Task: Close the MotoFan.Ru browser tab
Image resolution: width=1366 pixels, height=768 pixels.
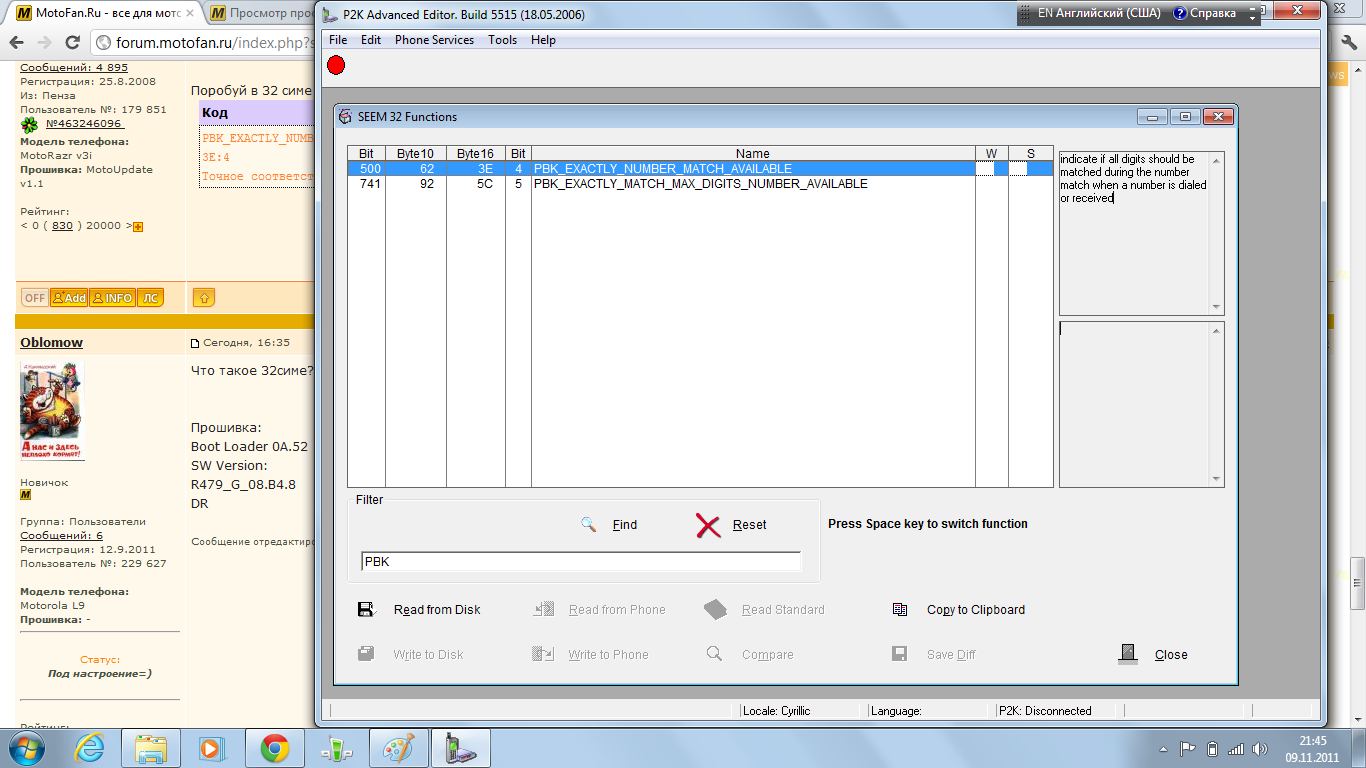Action: pos(190,14)
